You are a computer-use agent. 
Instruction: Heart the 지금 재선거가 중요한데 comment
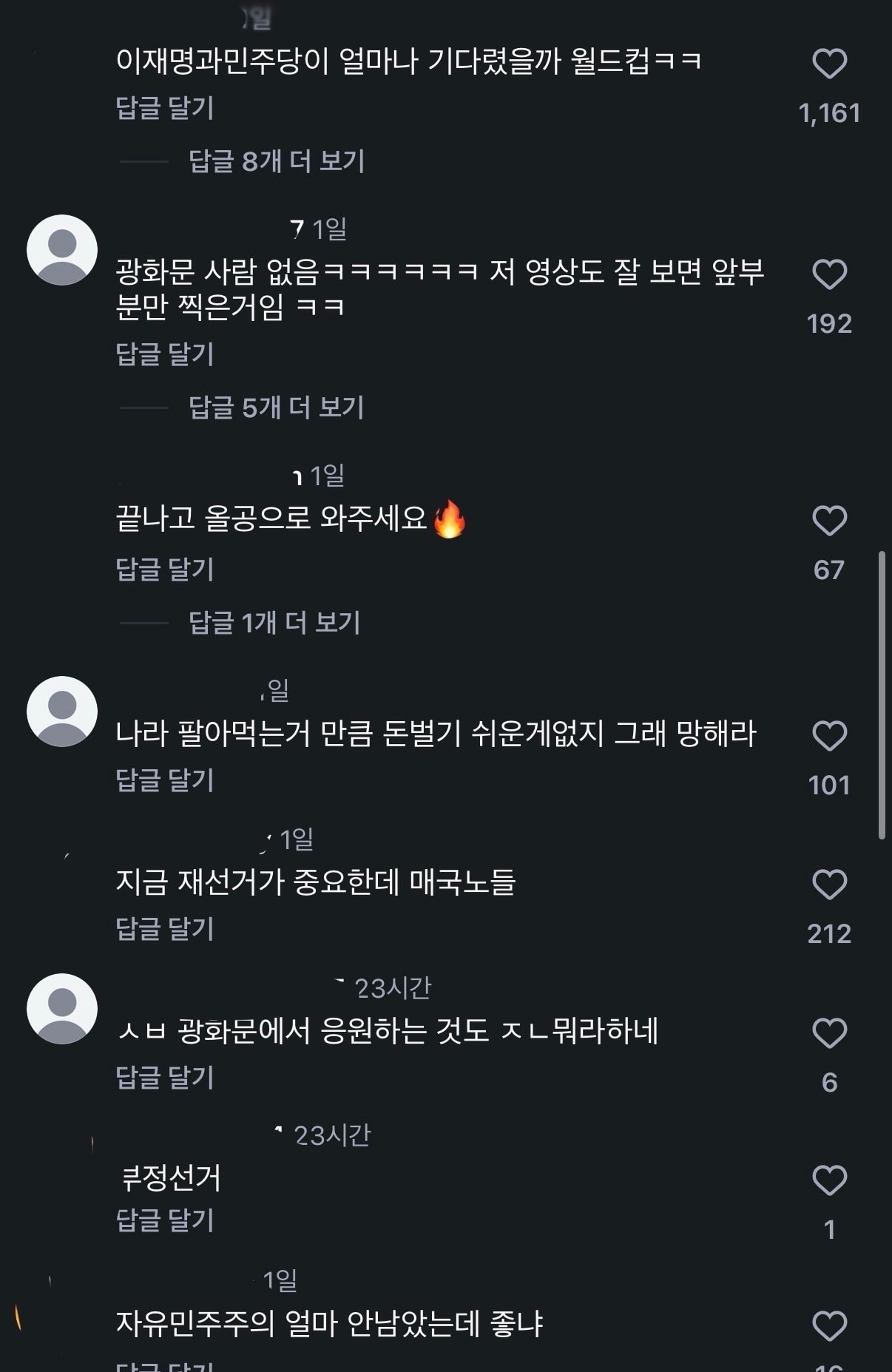[829, 885]
